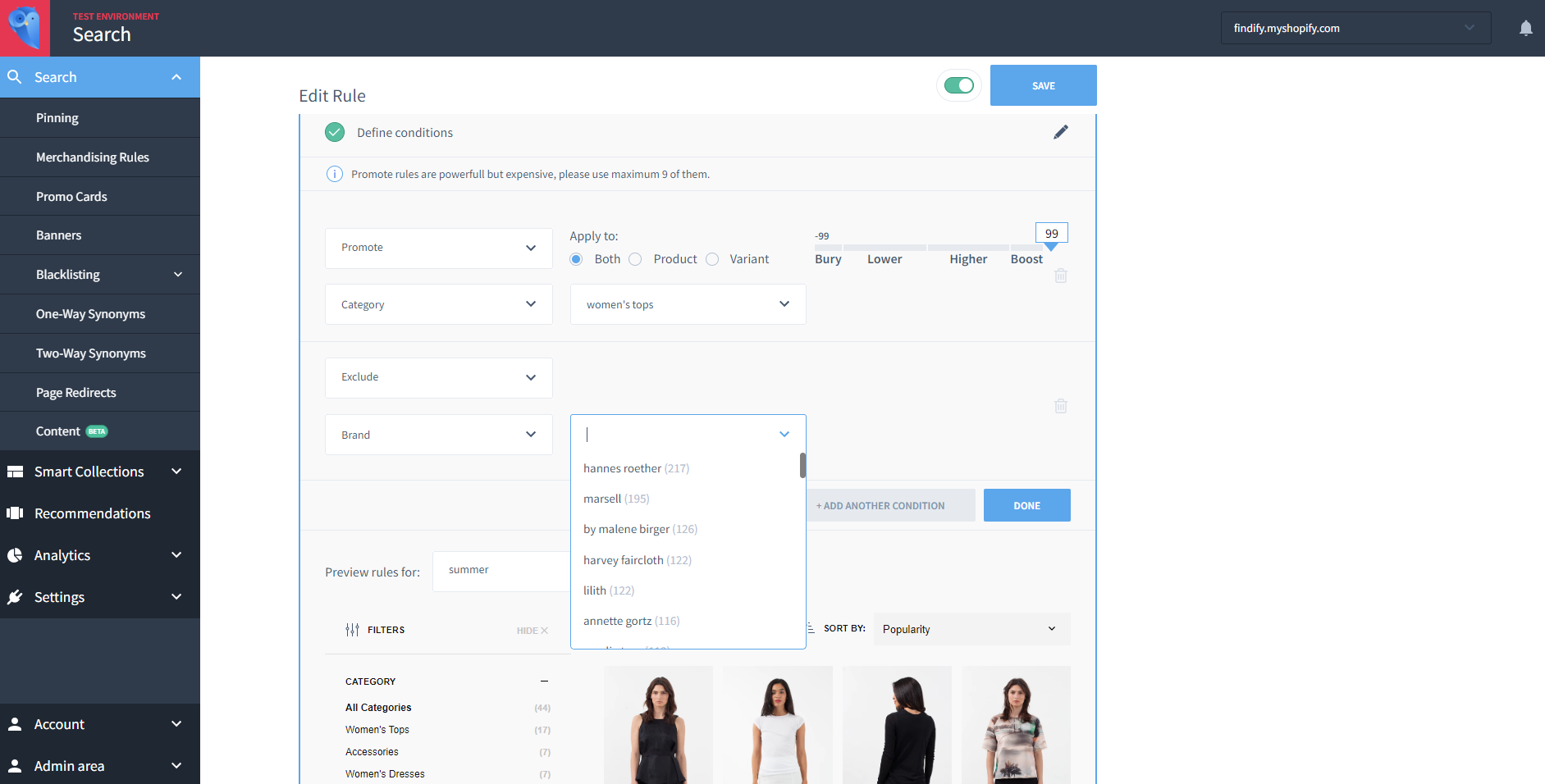The width and height of the screenshot is (1545, 784).
Task: Open the notifications bell
Action: (1525, 28)
